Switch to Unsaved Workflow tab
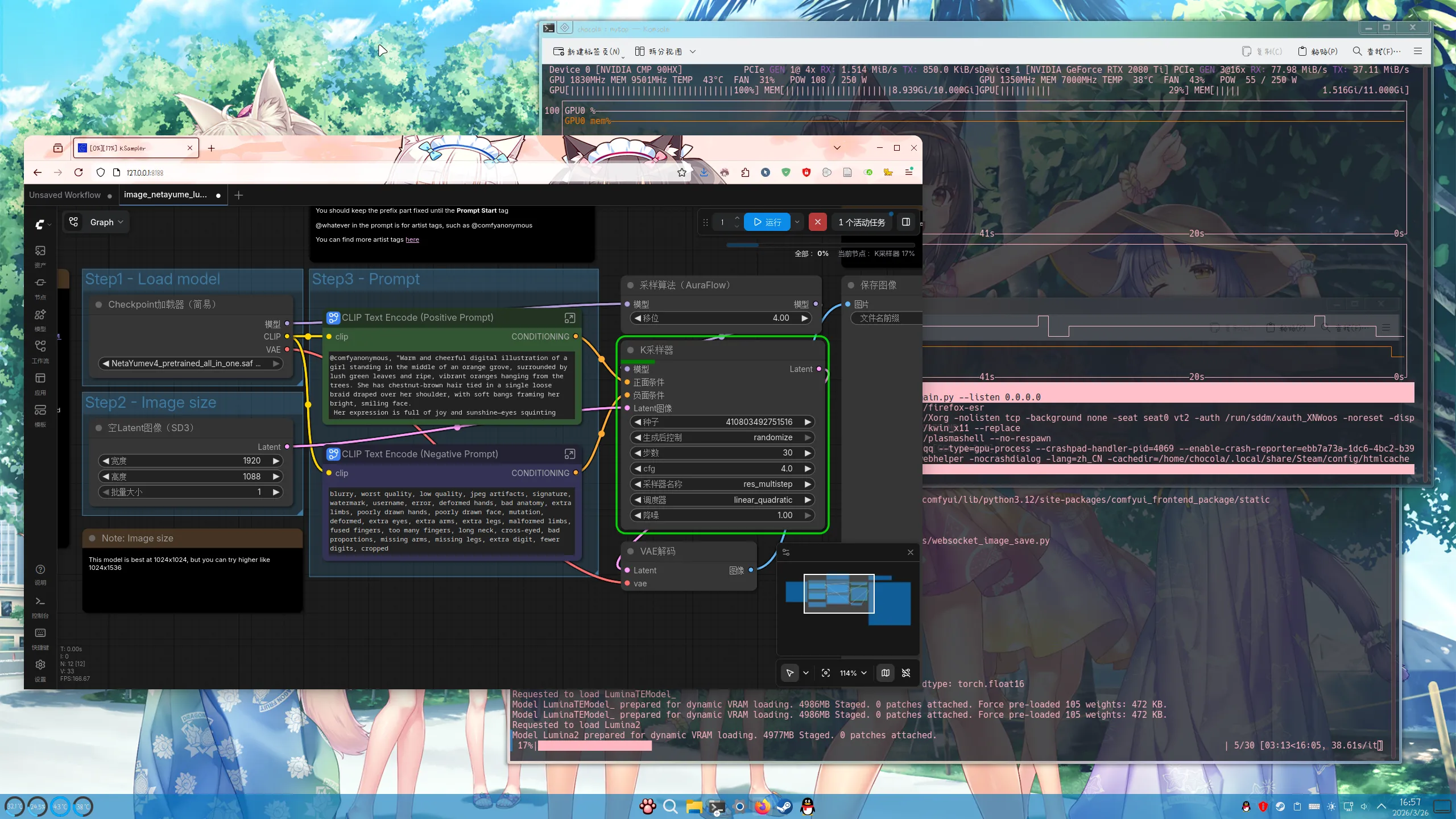 pyautogui.click(x=65, y=195)
